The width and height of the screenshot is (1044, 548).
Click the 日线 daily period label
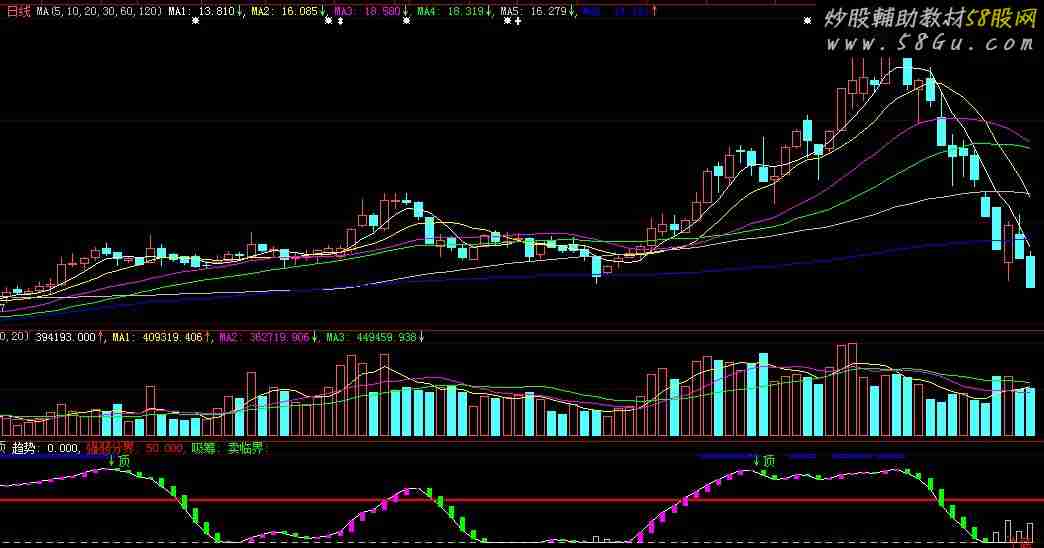[18, 11]
